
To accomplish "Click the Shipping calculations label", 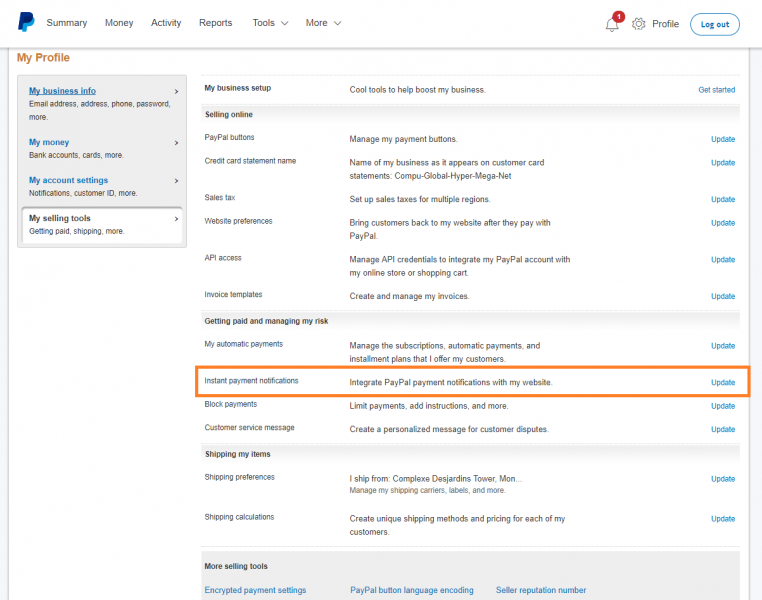I will click(239, 517).
